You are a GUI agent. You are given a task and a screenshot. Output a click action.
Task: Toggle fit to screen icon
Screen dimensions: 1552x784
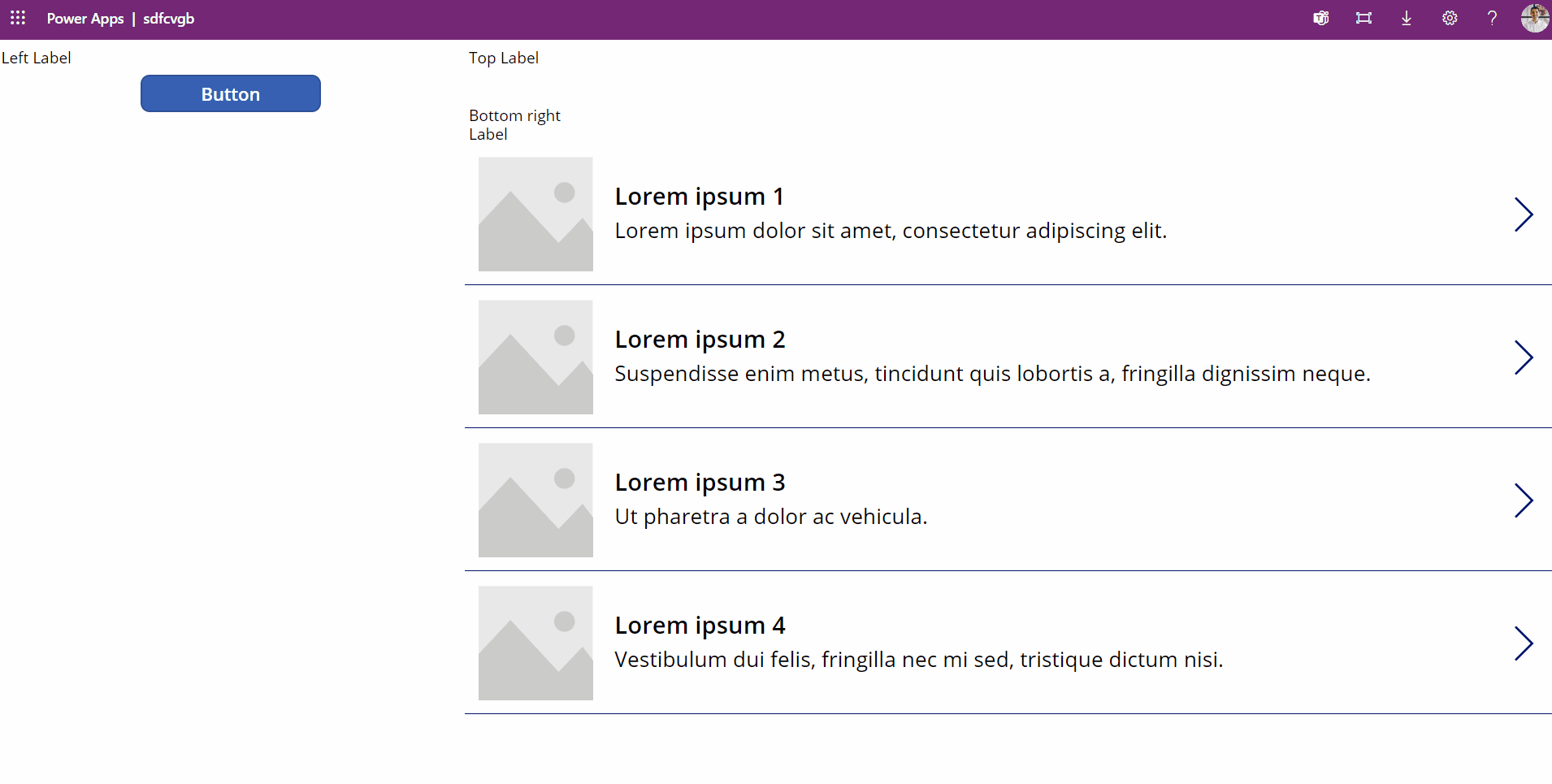(1363, 18)
